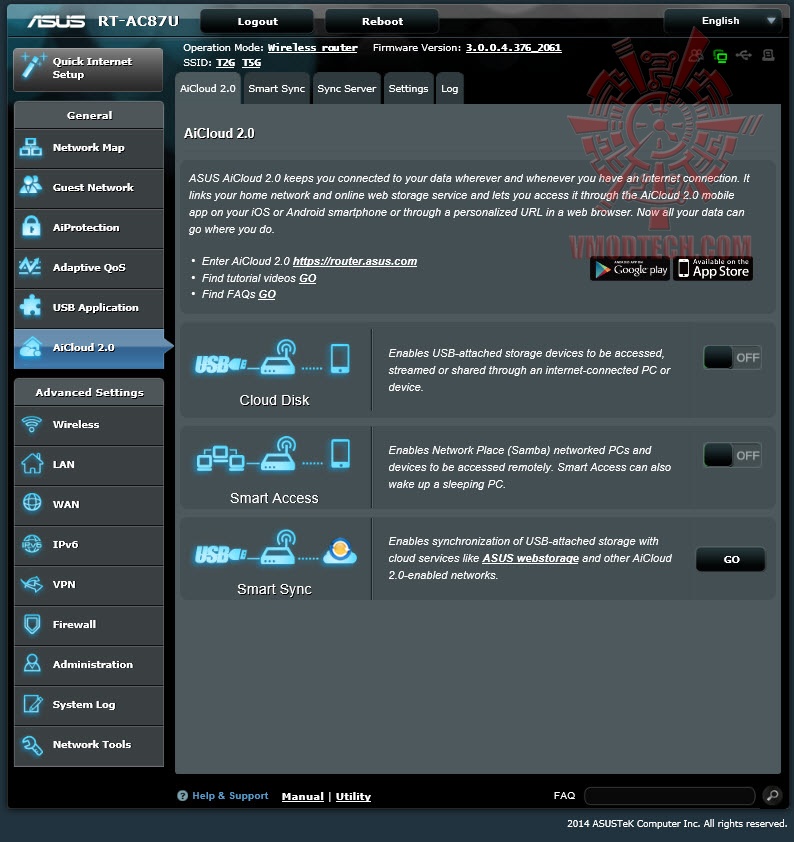Open the App Store download badge

(713, 268)
